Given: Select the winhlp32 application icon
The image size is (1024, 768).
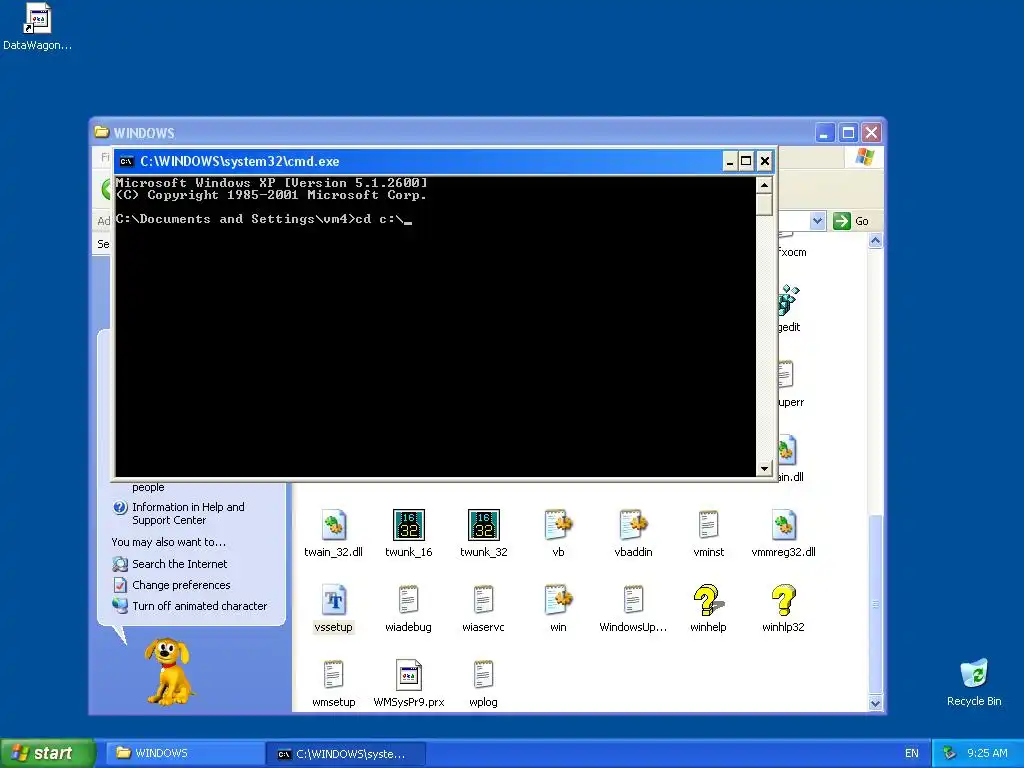Looking at the screenshot, I should point(784,600).
